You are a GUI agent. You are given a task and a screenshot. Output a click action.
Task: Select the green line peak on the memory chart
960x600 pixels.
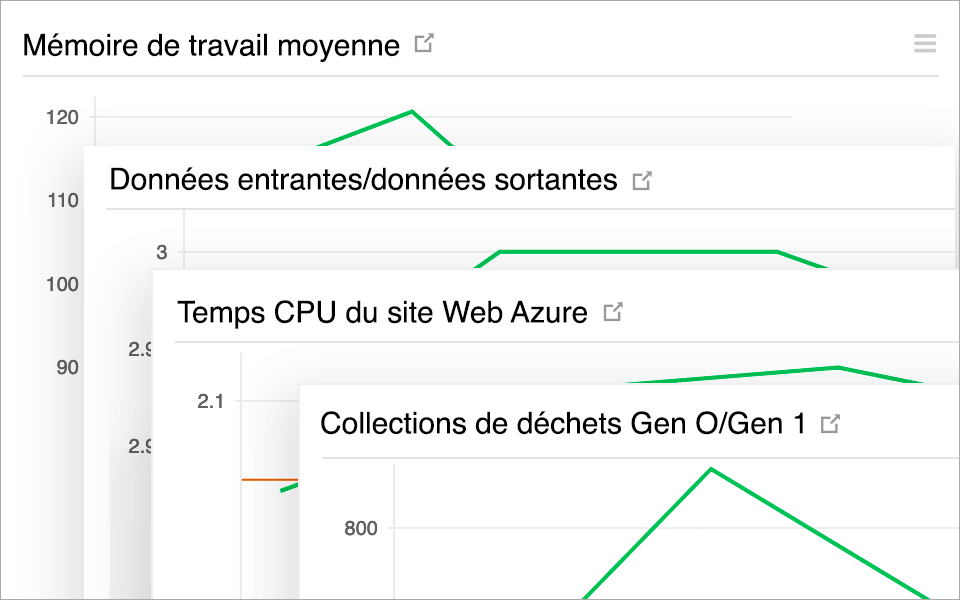tap(411, 112)
